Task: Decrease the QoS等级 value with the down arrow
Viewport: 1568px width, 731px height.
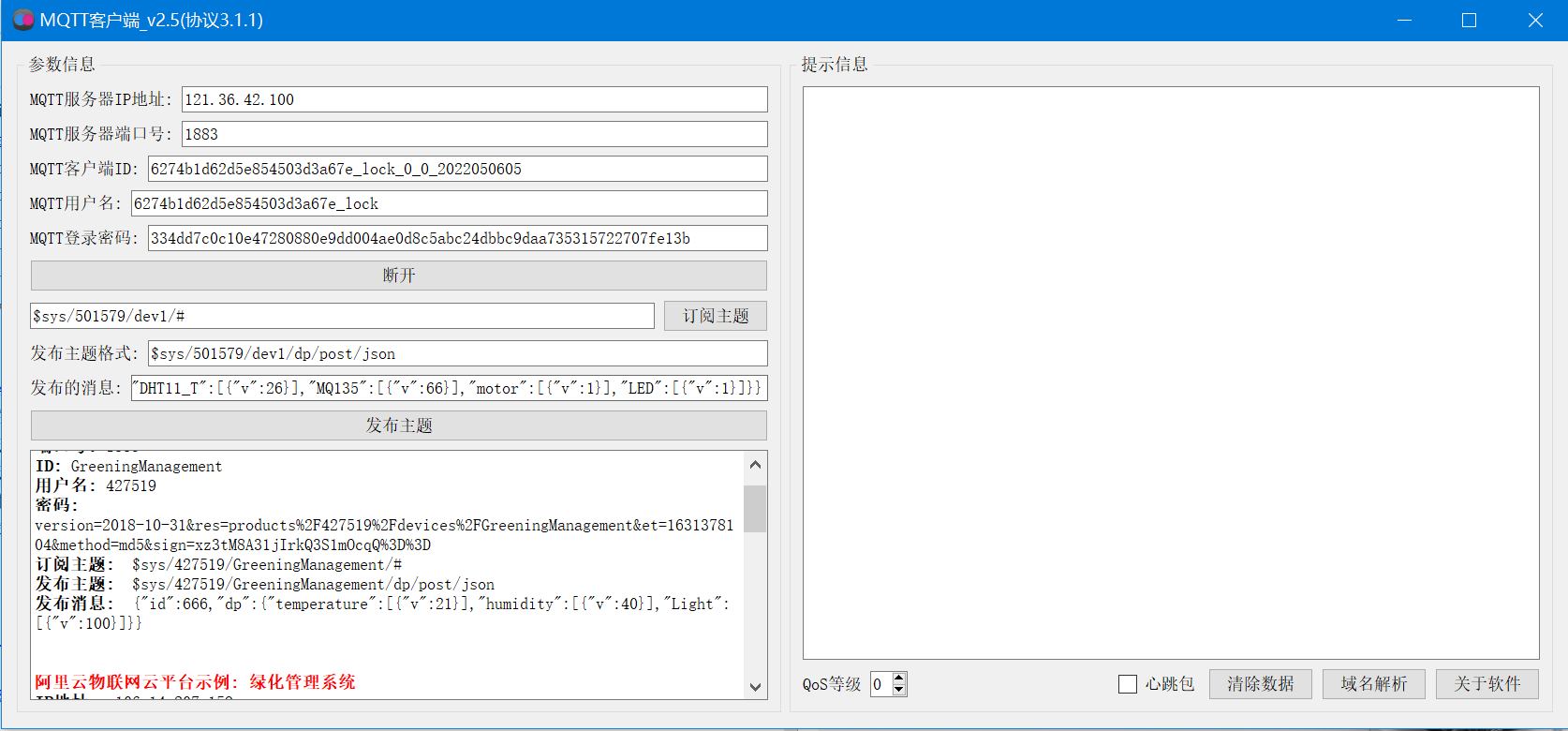Action: (899, 690)
